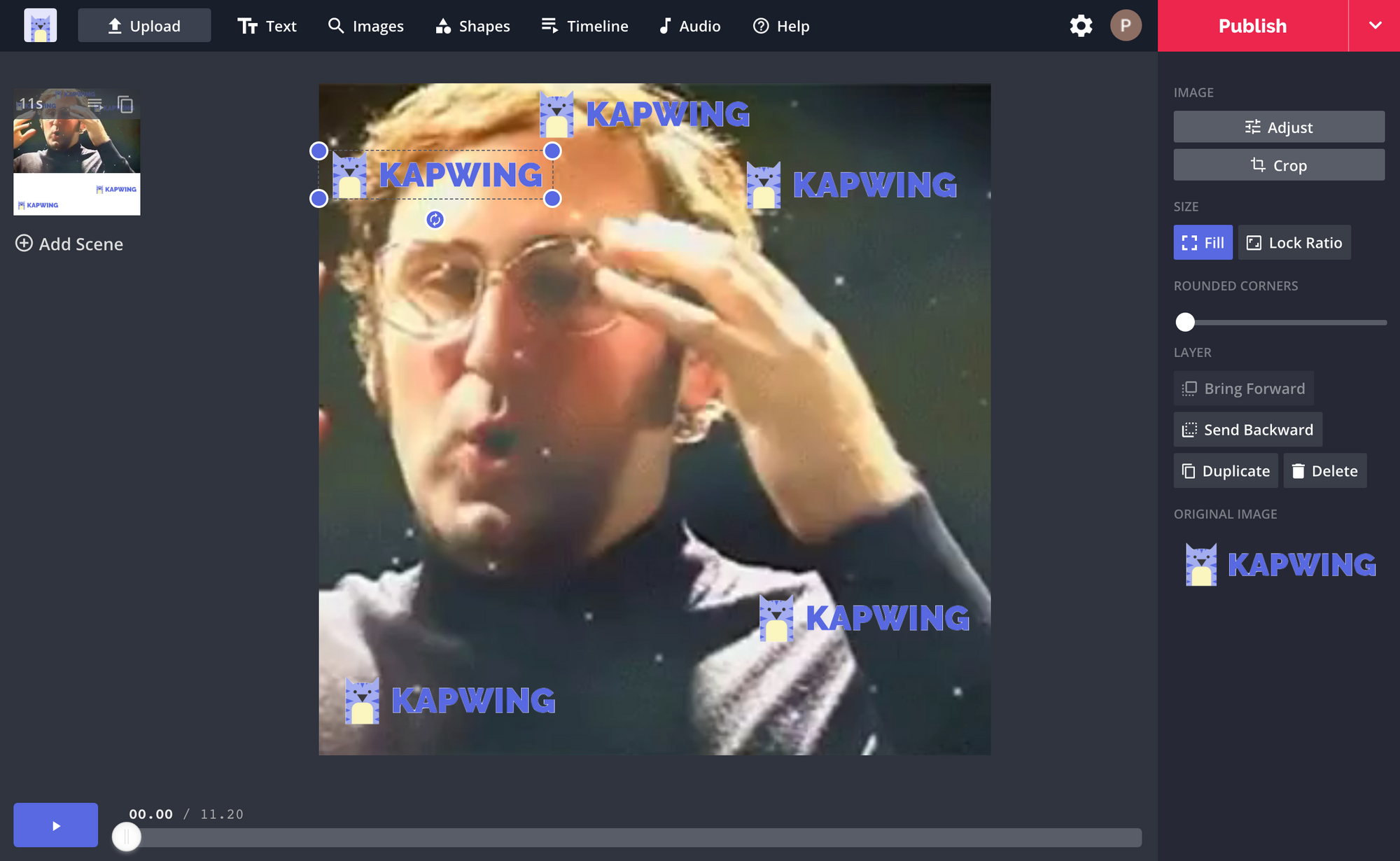Click Delete trash button in Layer section
The height and width of the screenshot is (861, 1400).
(x=1324, y=471)
